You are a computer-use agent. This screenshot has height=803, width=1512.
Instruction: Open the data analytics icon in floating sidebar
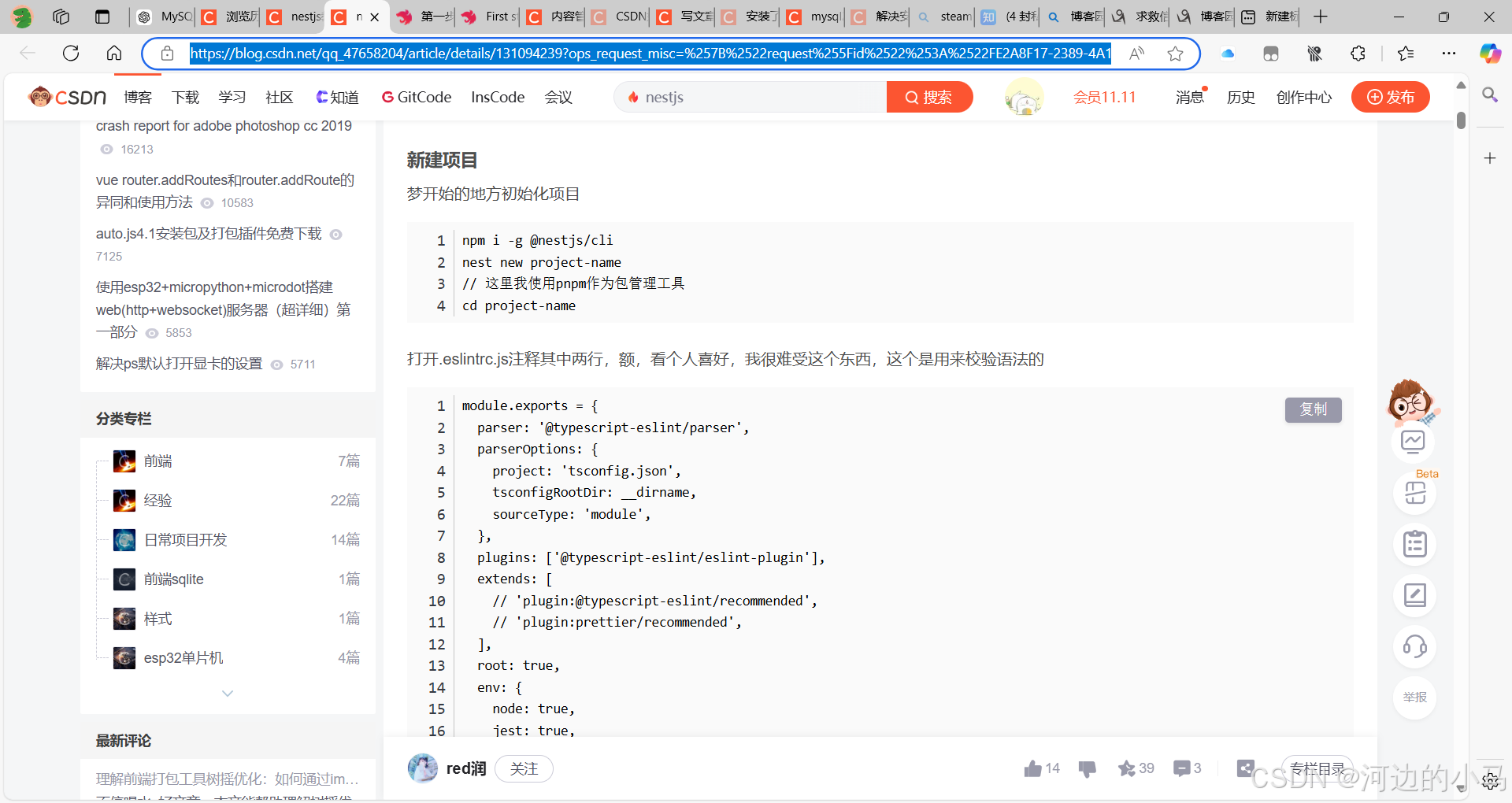(1414, 442)
